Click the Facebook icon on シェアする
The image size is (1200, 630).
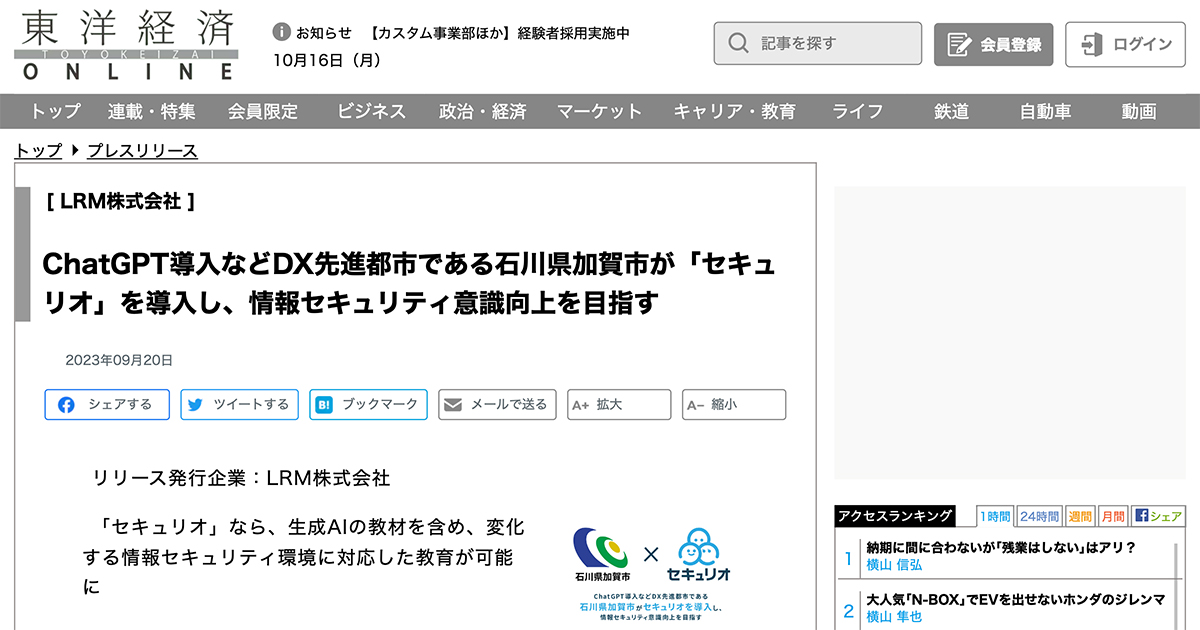click(x=66, y=405)
